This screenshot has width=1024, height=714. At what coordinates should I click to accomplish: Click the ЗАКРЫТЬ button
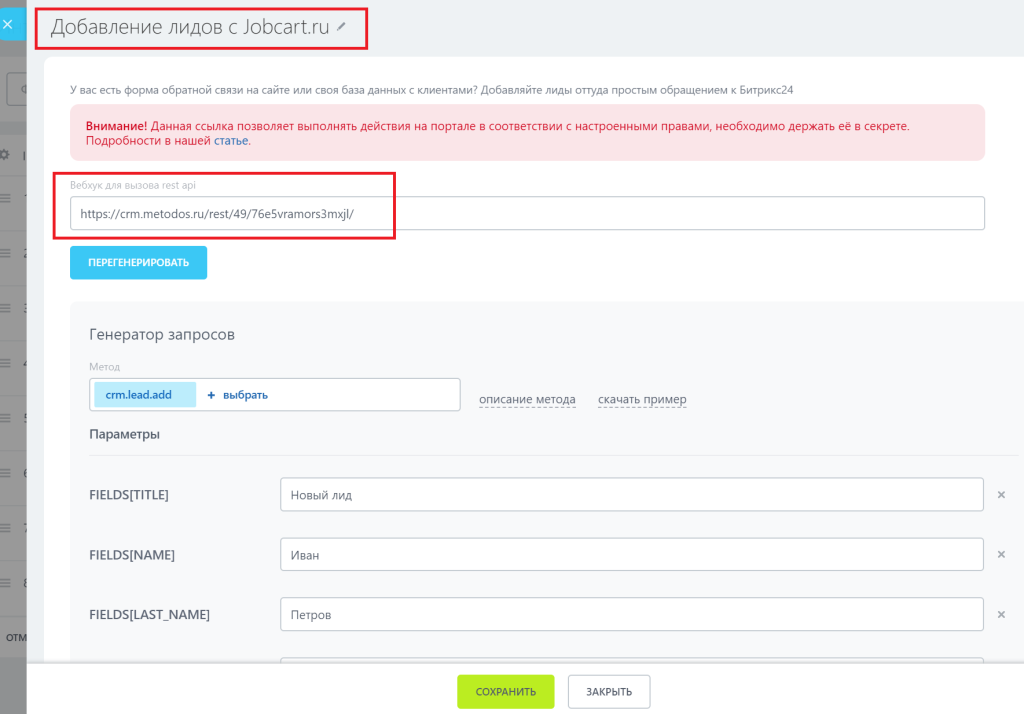tap(609, 692)
